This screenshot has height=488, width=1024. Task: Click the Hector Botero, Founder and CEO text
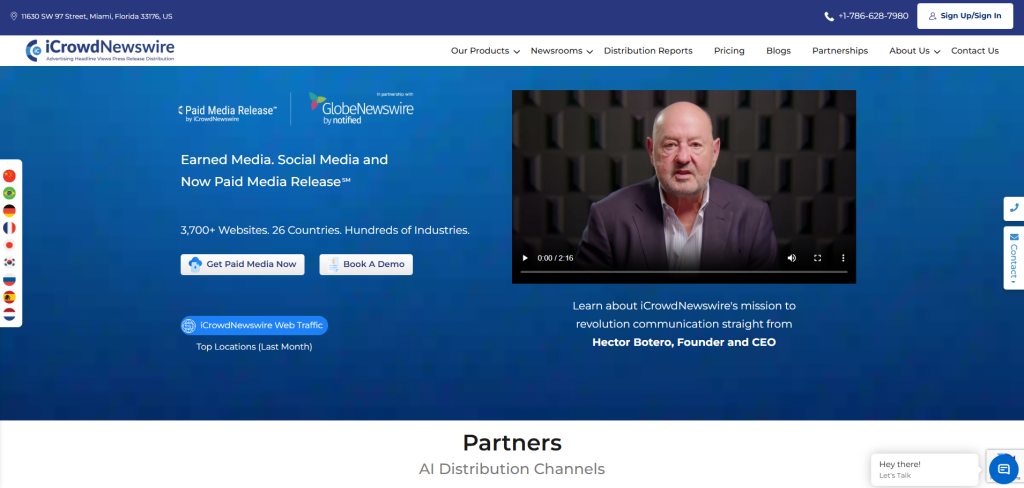[684, 342]
